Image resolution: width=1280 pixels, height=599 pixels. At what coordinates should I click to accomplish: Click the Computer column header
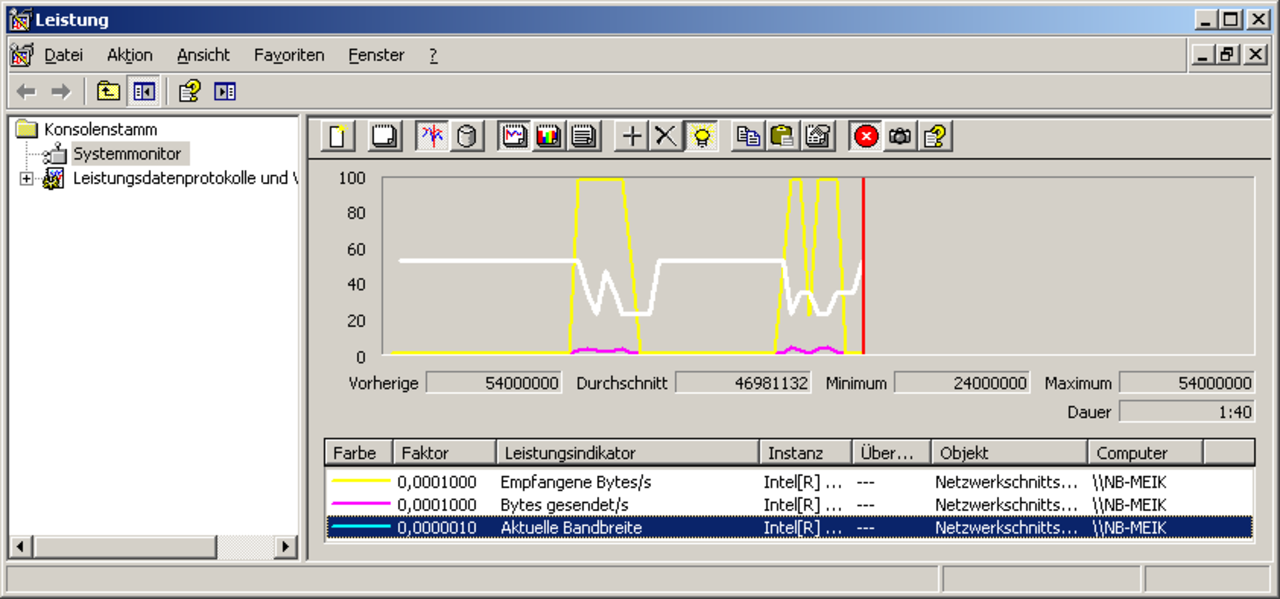tap(1145, 453)
